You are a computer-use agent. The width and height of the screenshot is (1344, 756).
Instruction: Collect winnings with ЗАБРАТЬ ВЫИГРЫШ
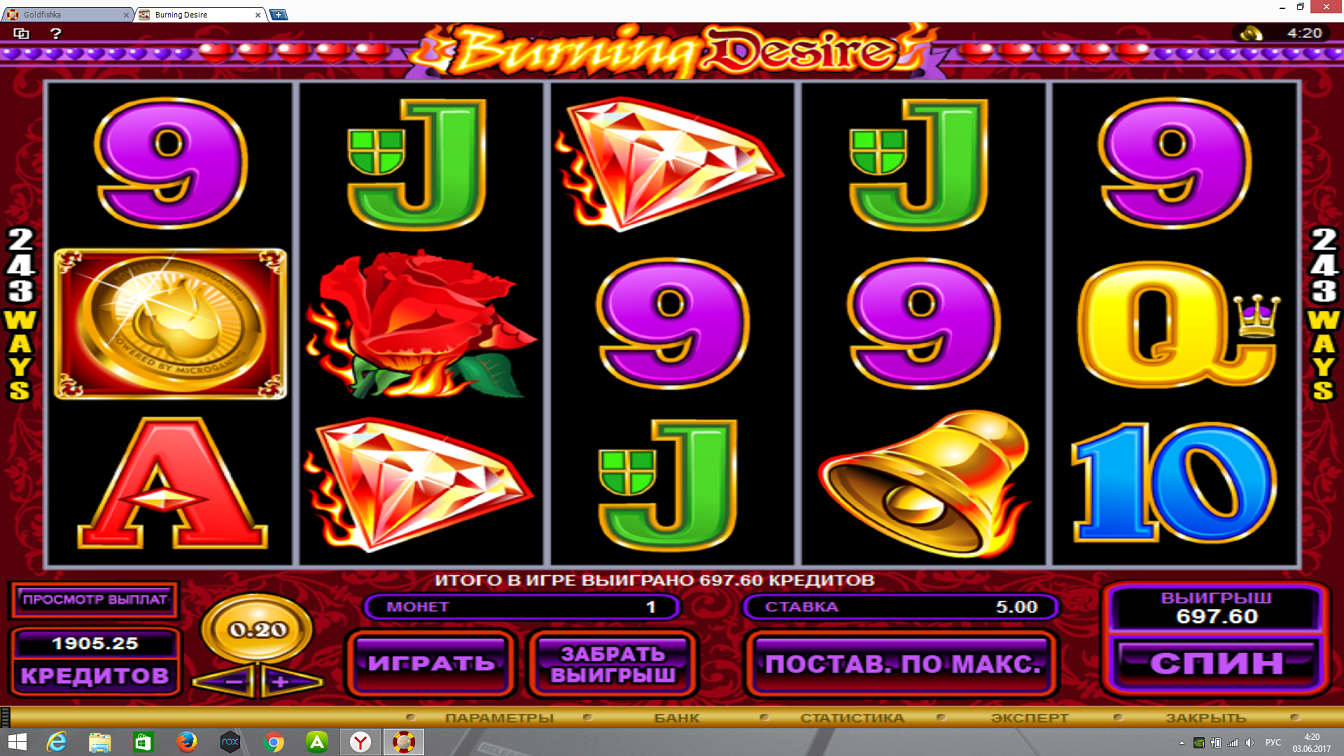613,663
